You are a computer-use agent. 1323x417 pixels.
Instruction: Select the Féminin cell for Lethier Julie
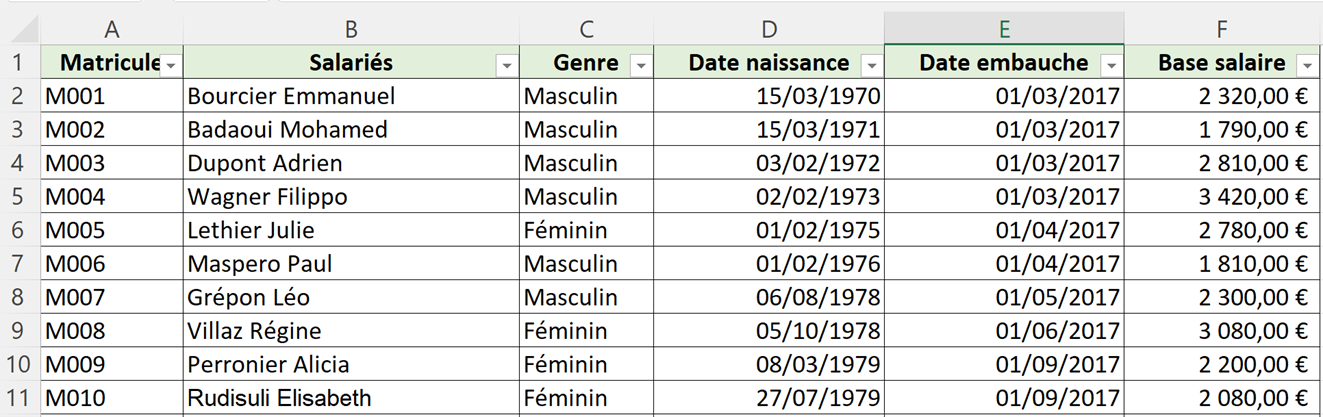click(586, 230)
